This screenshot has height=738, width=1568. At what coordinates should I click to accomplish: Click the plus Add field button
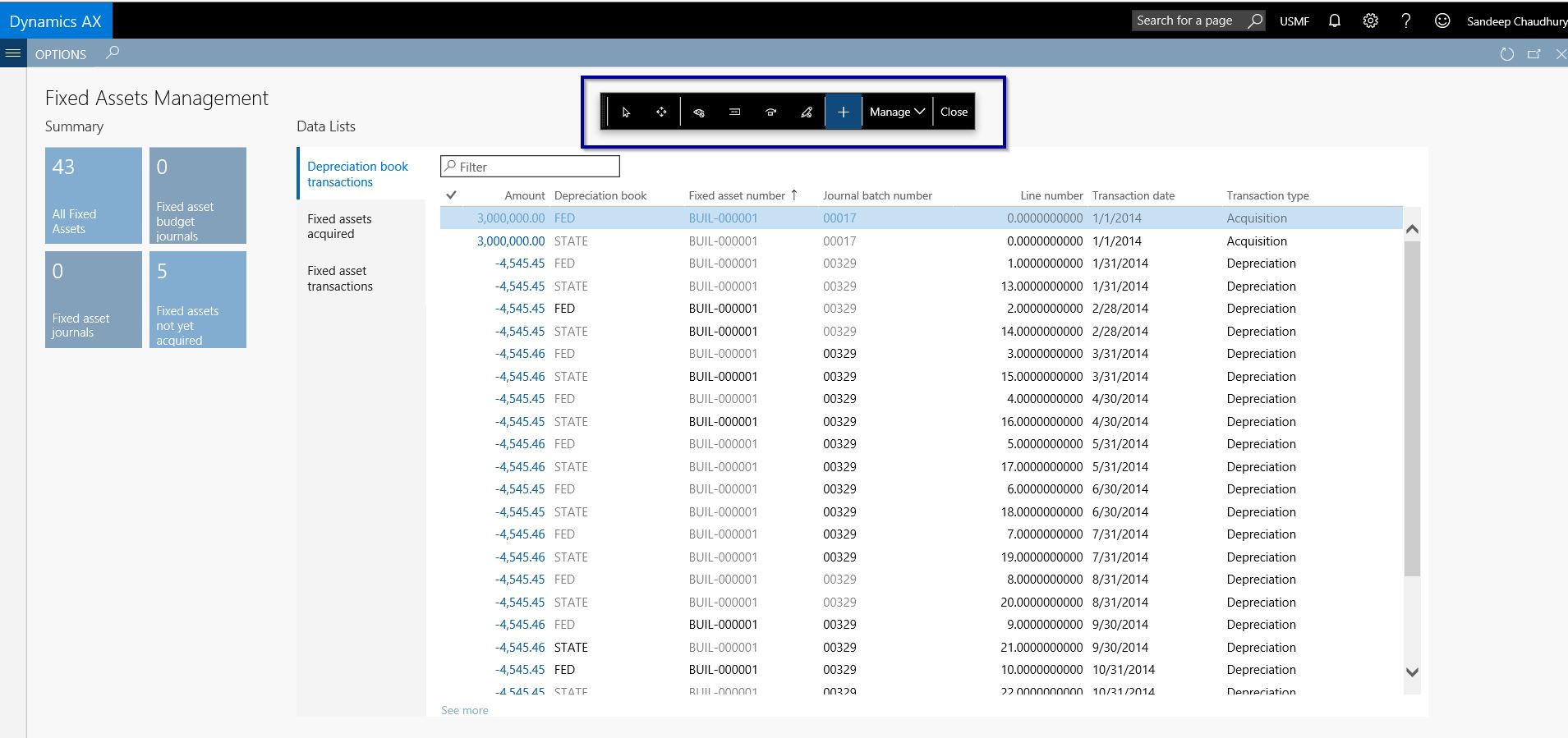pos(843,112)
